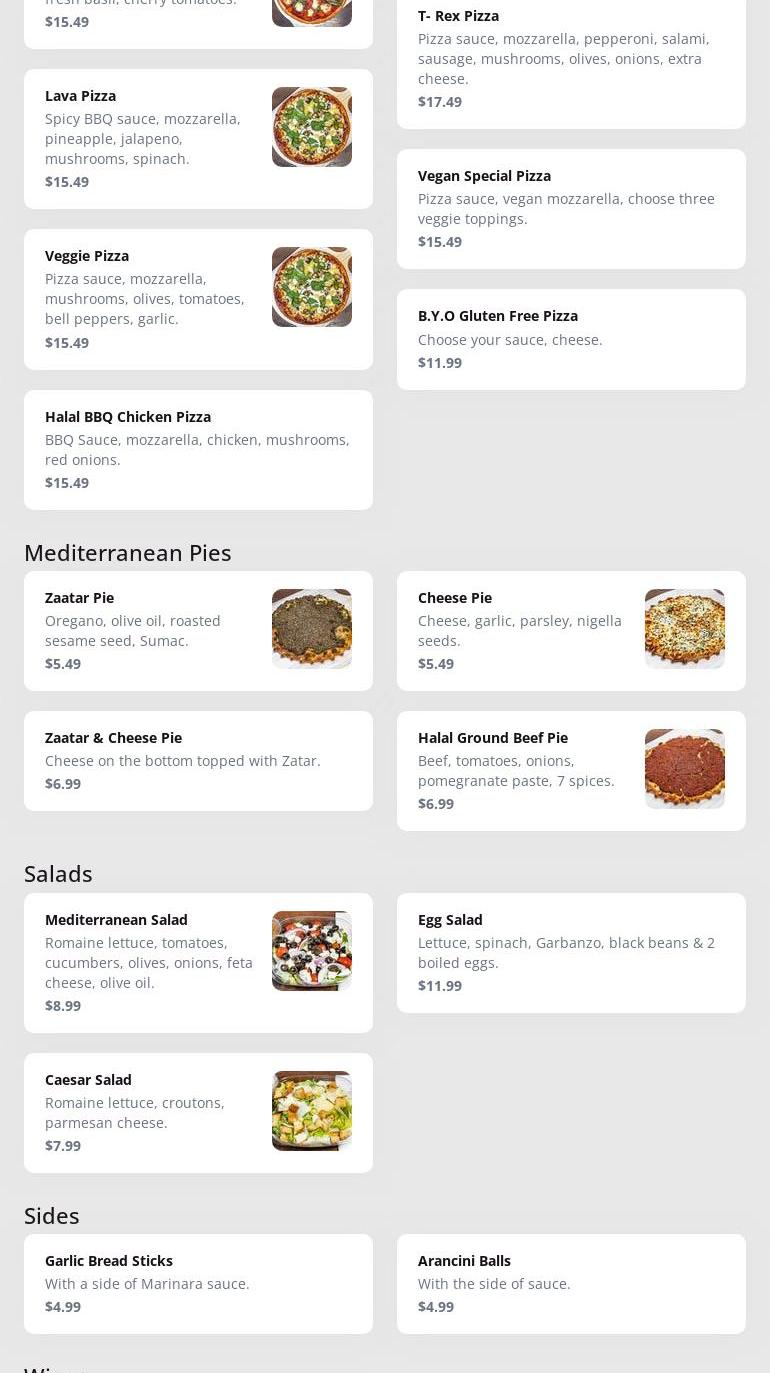Open the Veggie Pizza image
The height and width of the screenshot is (1373, 770).
311,287
